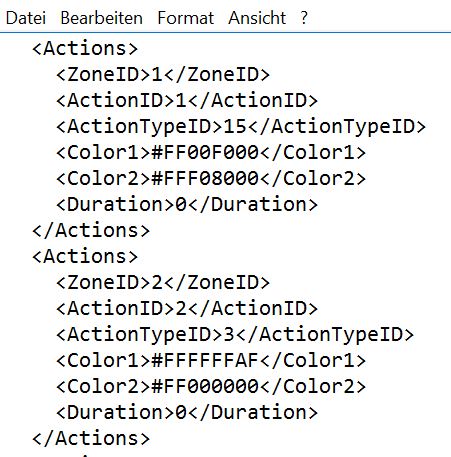Click the ZoneID value 2 line
The width and height of the screenshot is (451, 457).
(163, 282)
